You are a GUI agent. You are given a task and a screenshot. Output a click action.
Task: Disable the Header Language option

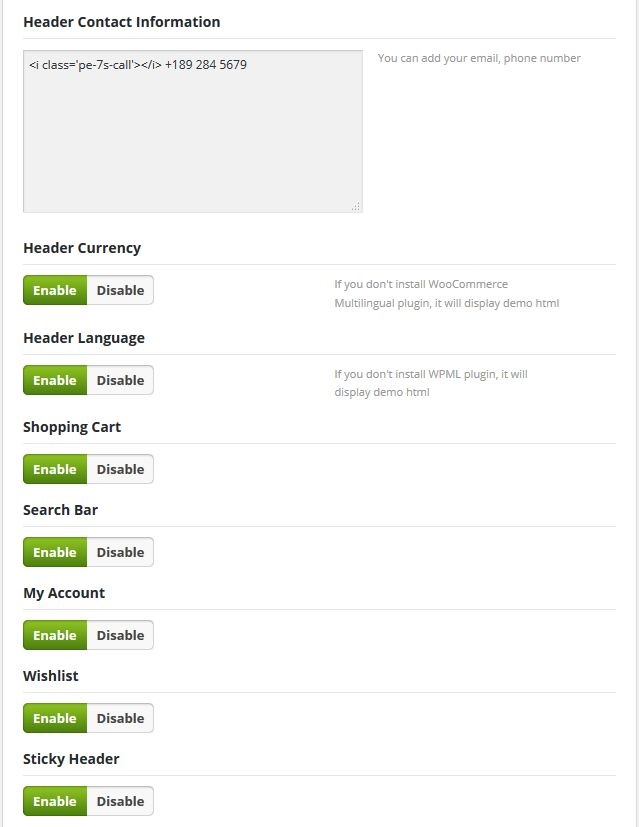120,380
